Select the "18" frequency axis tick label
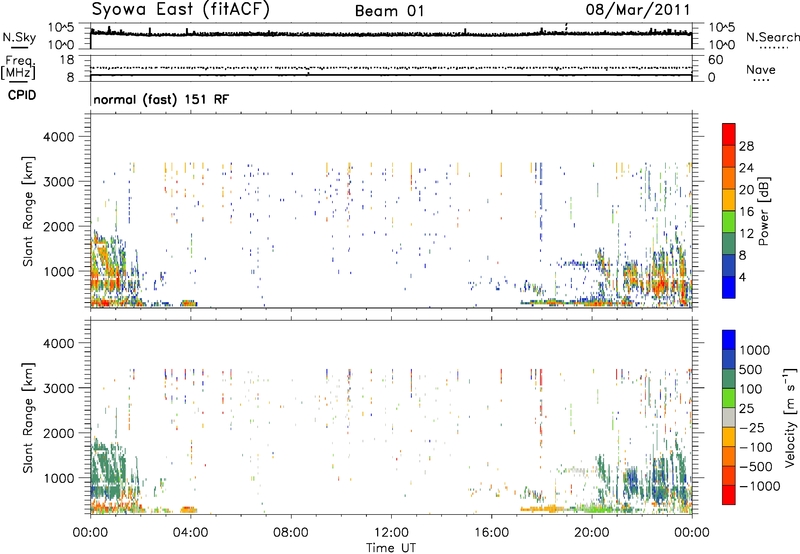The image size is (800, 554). (x=67, y=60)
